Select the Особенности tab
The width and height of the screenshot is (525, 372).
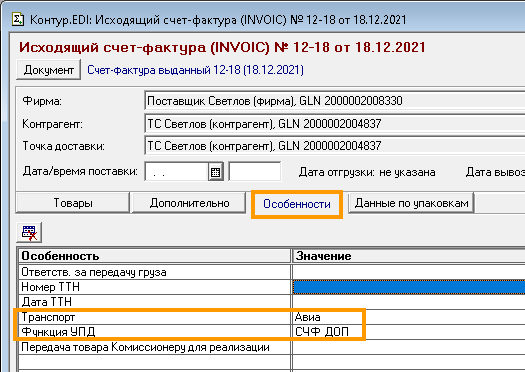[297, 204]
